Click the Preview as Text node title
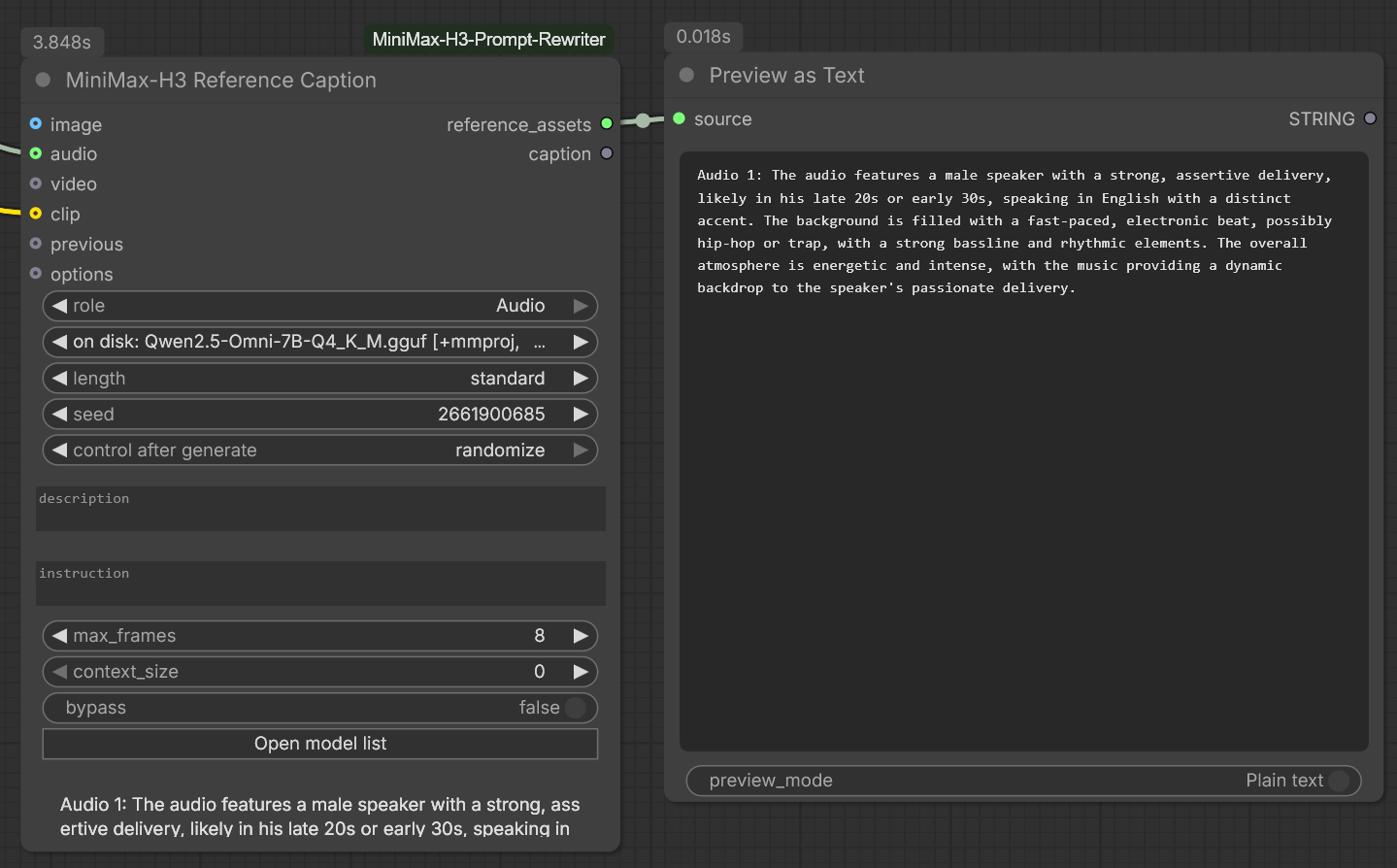Image resolution: width=1397 pixels, height=868 pixels. (786, 76)
